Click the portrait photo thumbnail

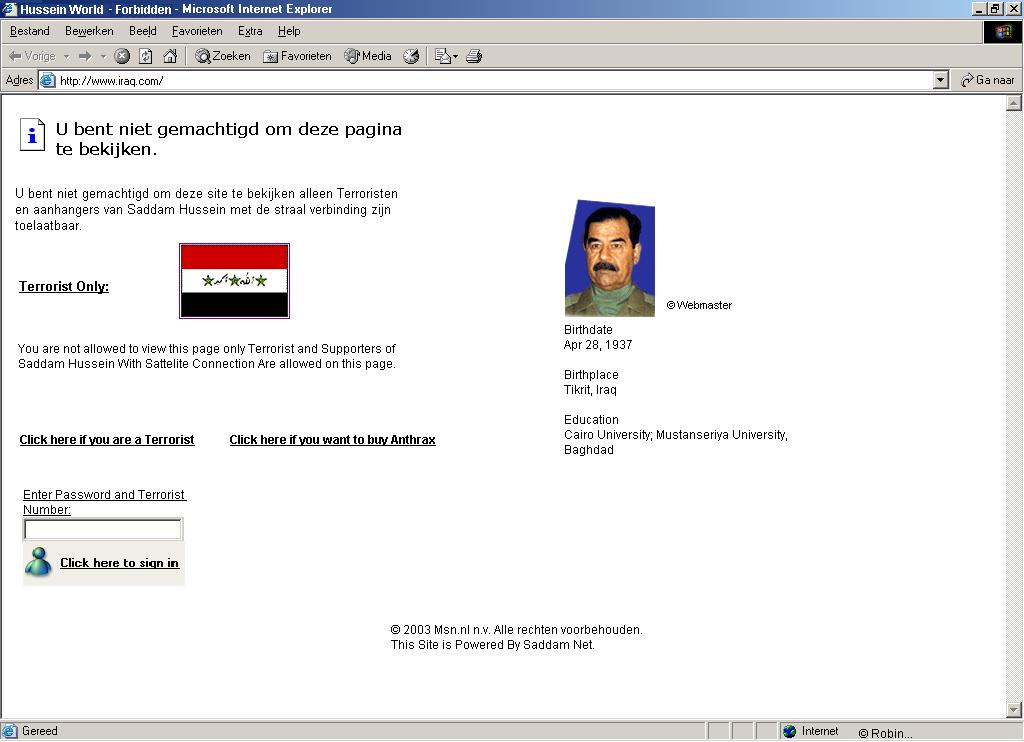[x=610, y=259]
